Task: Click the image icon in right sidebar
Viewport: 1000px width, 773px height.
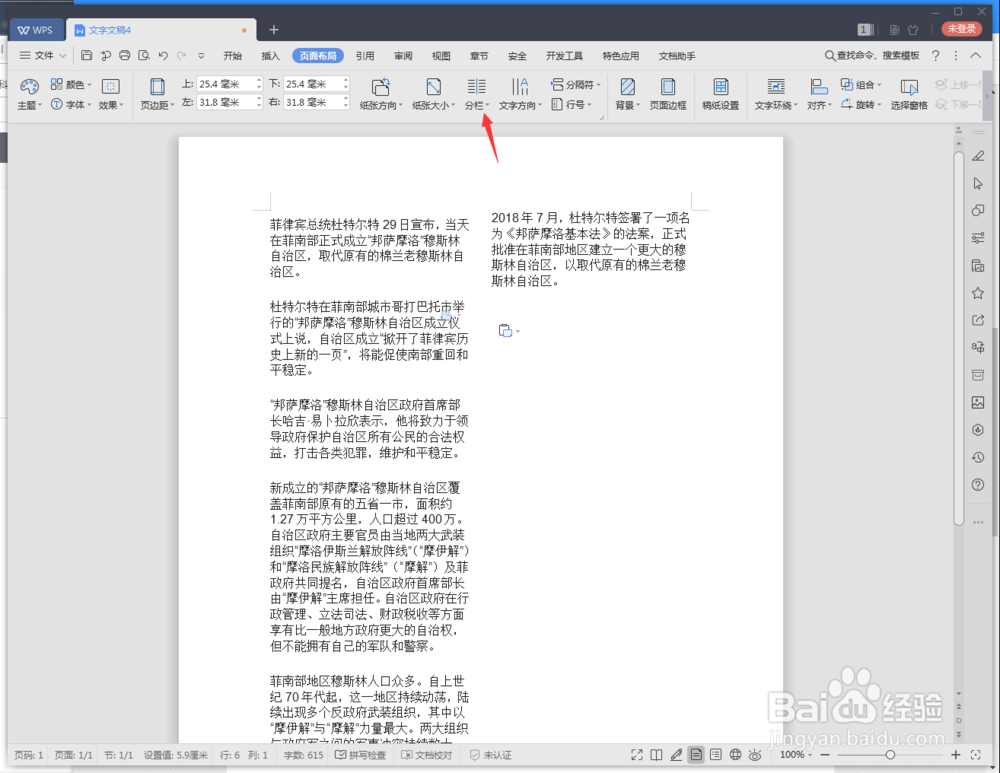Action: point(978,402)
